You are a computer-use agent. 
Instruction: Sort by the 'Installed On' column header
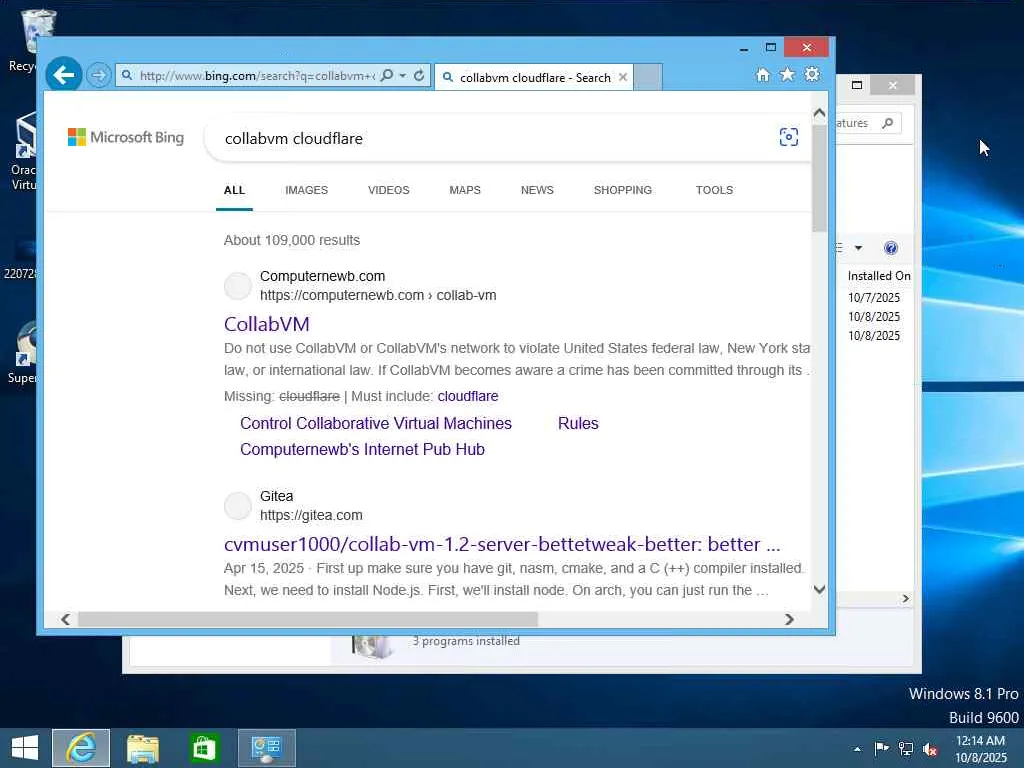point(878,276)
